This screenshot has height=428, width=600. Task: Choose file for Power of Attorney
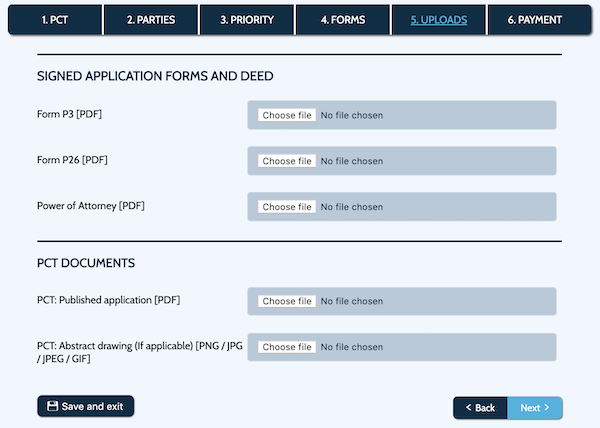click(x=287, y=207)
